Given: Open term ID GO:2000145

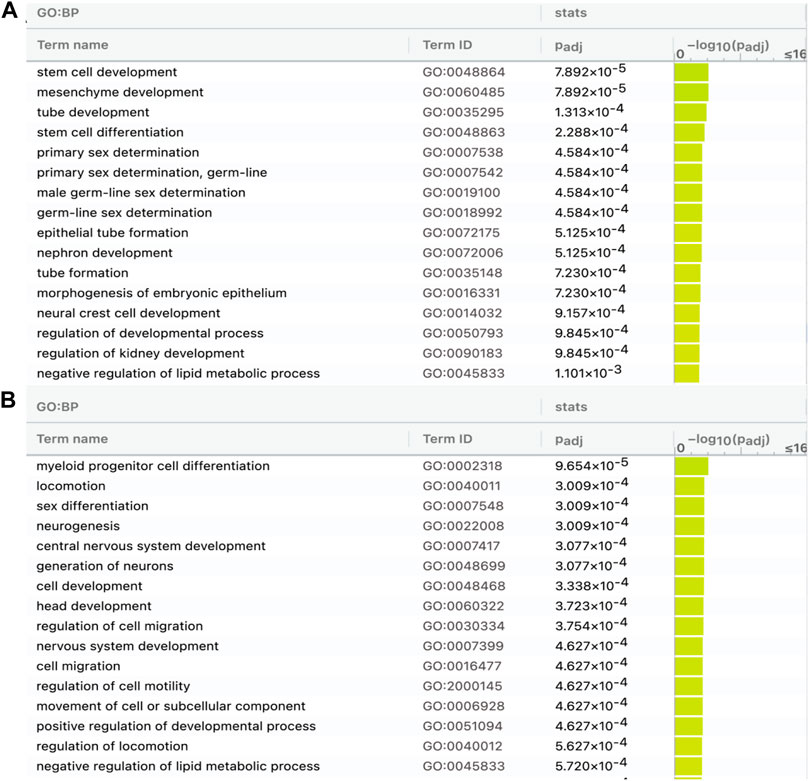Looking at the screenshot, I should tap(462, 687).
